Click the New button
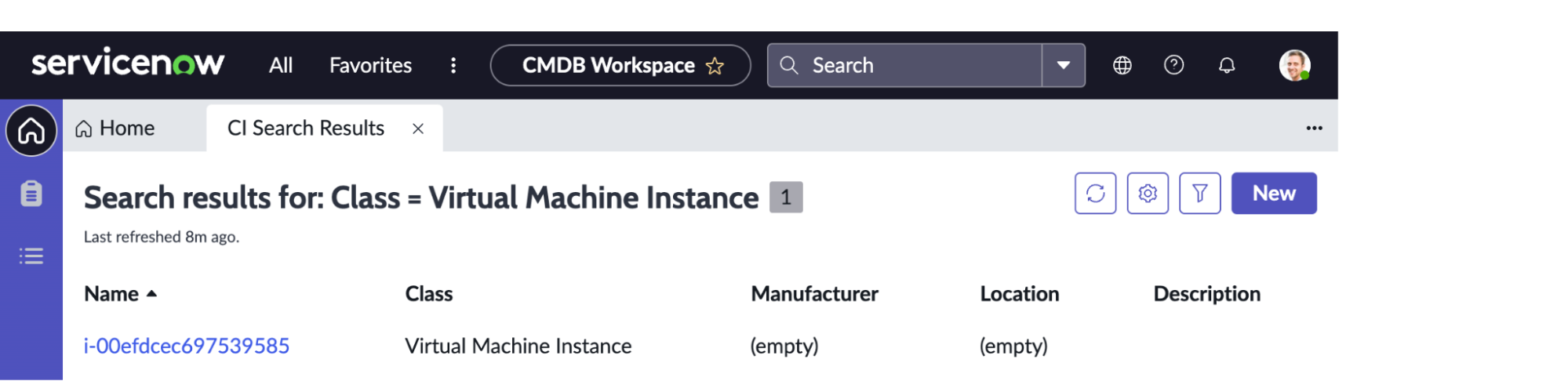The width and height of the screenshot is (1568, 381). coord(1274,193)
